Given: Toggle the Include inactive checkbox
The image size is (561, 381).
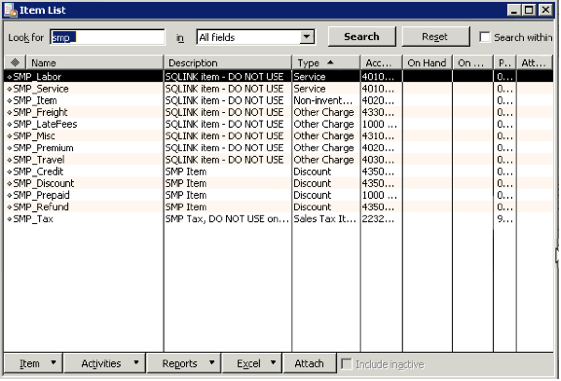Looking at the screenshot, I should tap(346, 364).
